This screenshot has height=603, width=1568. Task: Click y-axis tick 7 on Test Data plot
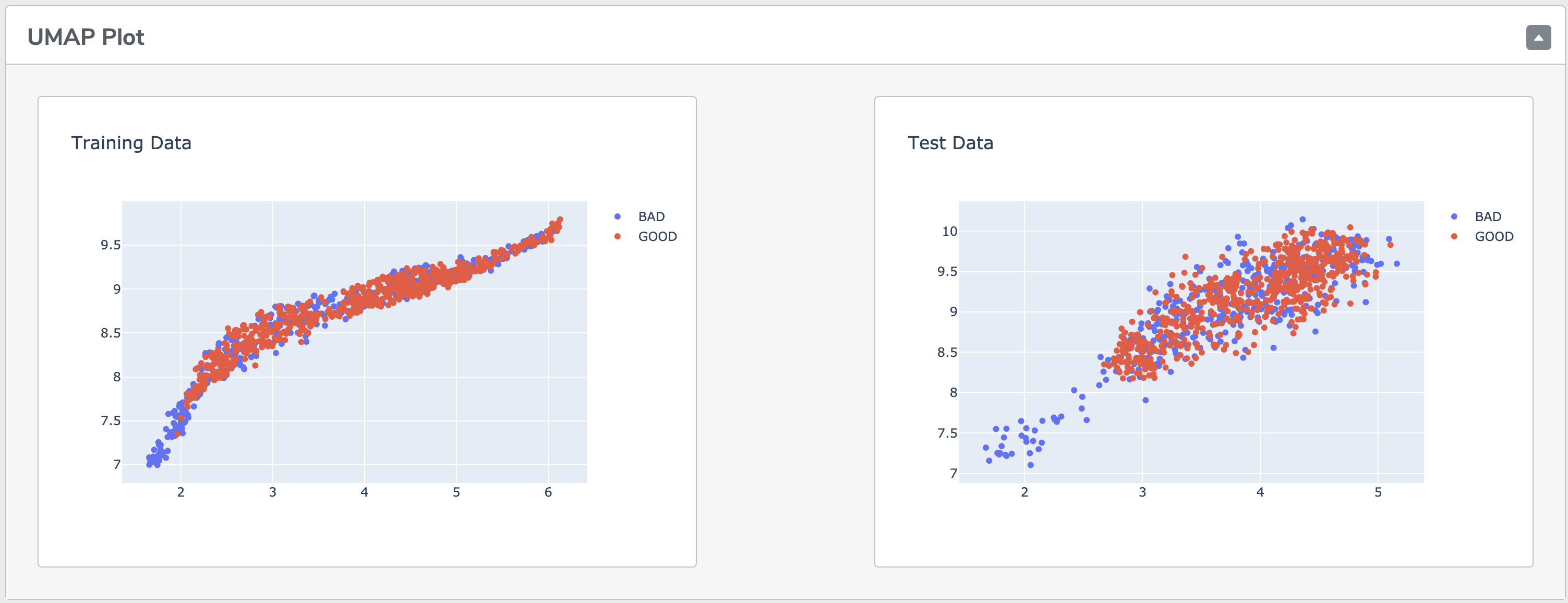pos(953,474)
